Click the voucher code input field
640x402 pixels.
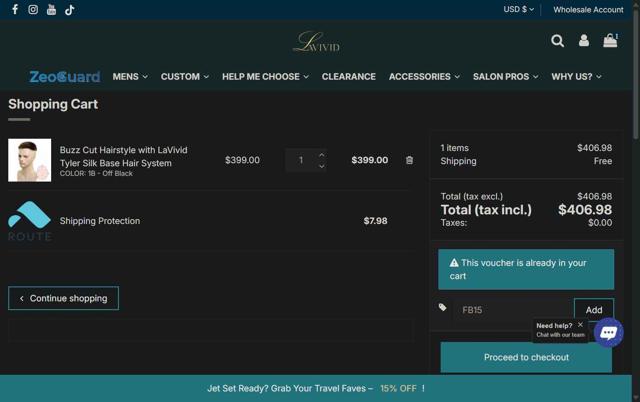click(513, 310)
